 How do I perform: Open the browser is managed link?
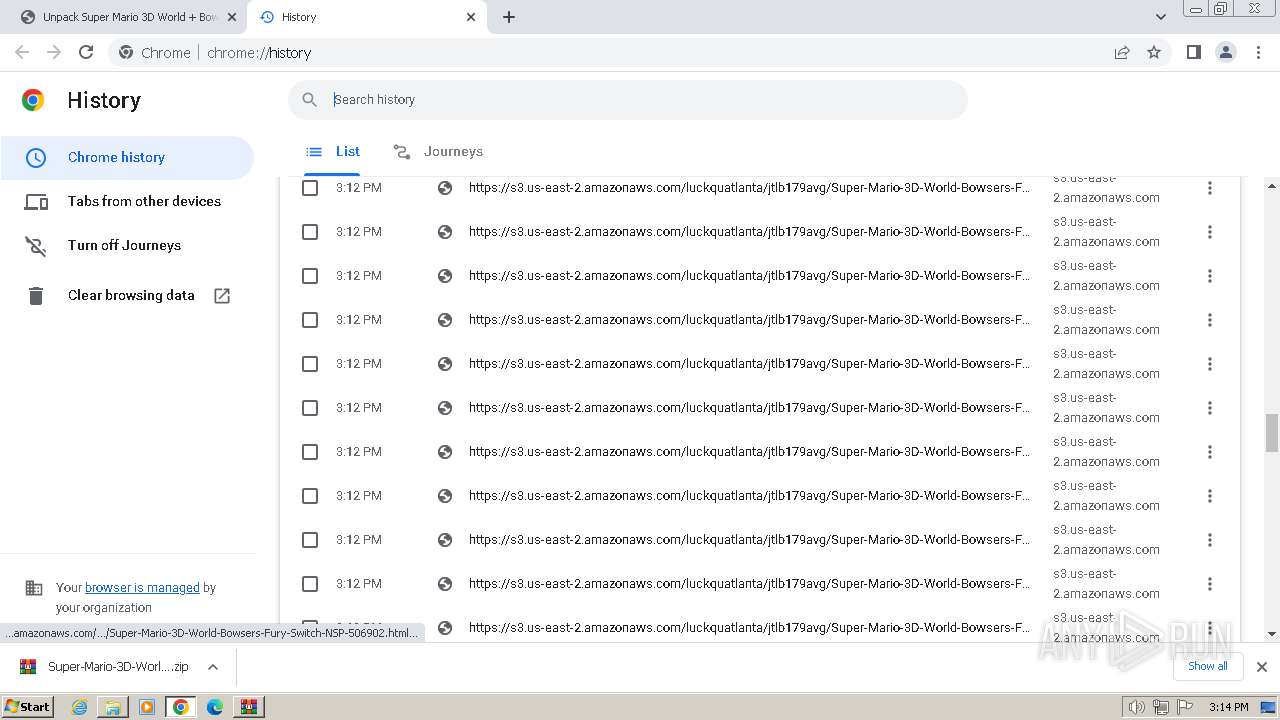pyautogui.click(x=142, y=588)
